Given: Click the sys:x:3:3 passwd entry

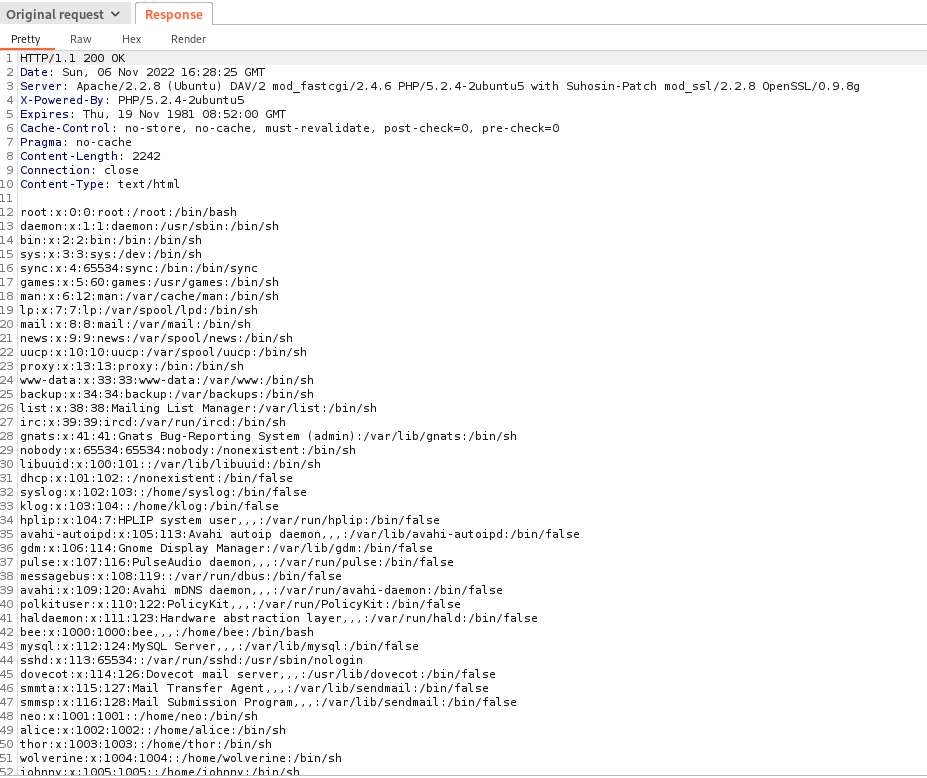Looking at the screenshot, I should click(x=111, y=254).
